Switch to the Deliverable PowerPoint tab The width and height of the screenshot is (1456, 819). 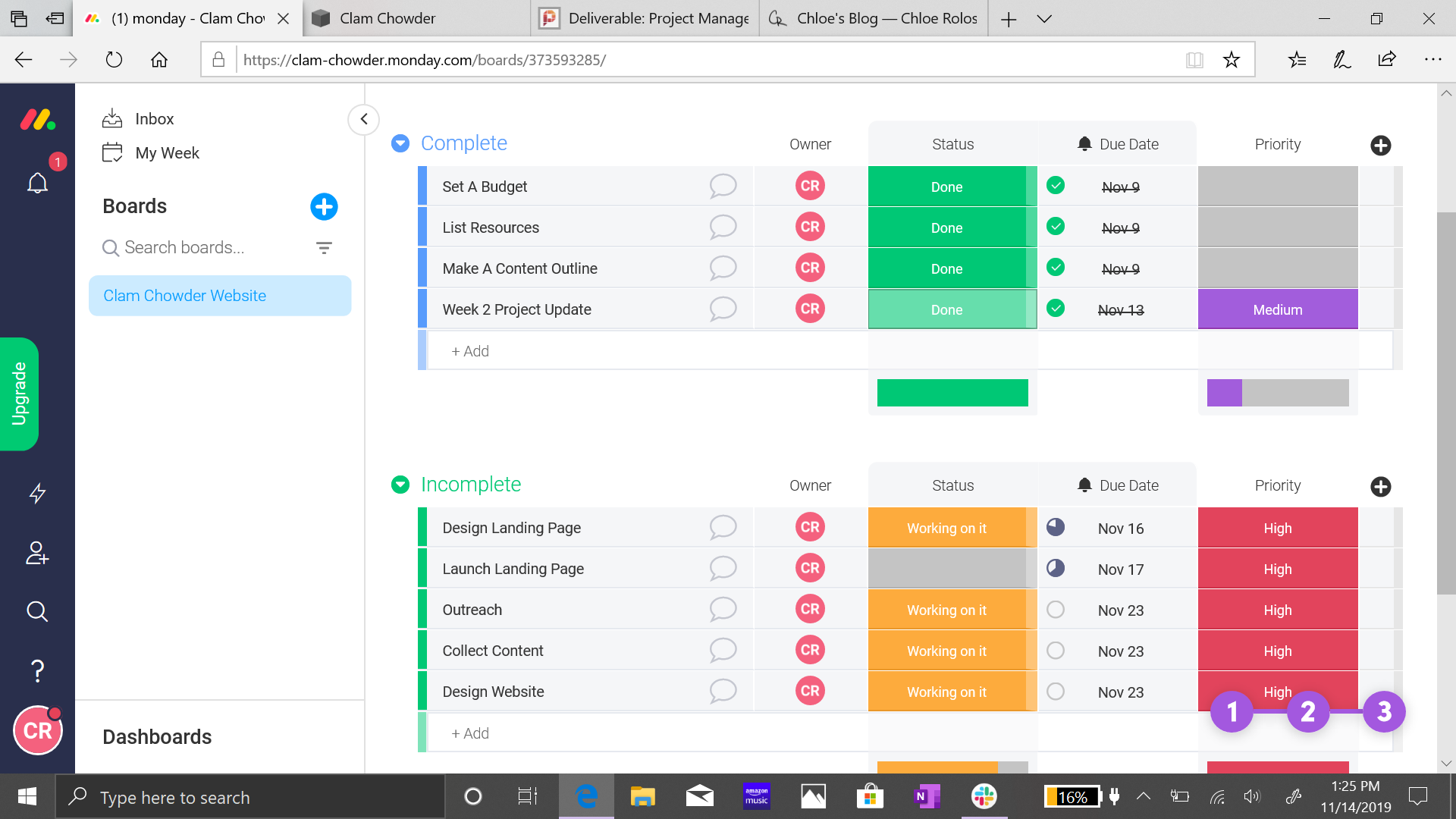643,18
